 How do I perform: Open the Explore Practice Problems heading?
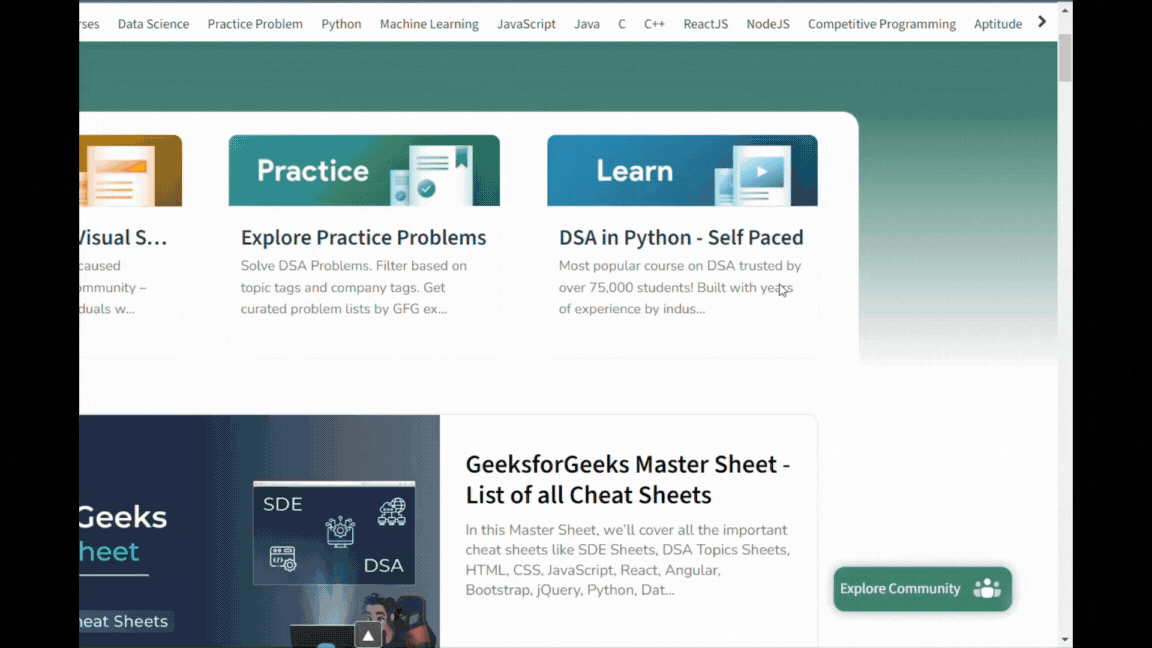pyautogui.click(x=364, y=237)
